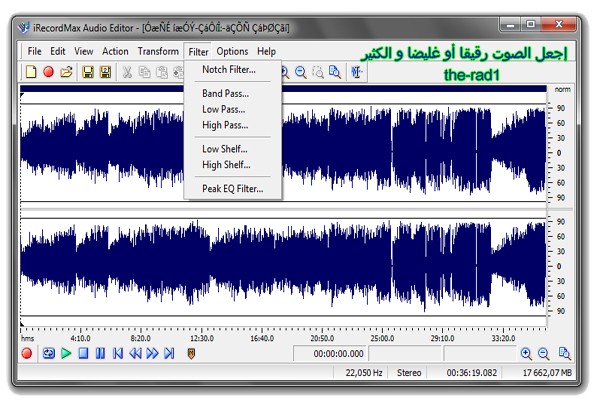Click the Zoom Selection dashed magnifier icon

point(318,72)
